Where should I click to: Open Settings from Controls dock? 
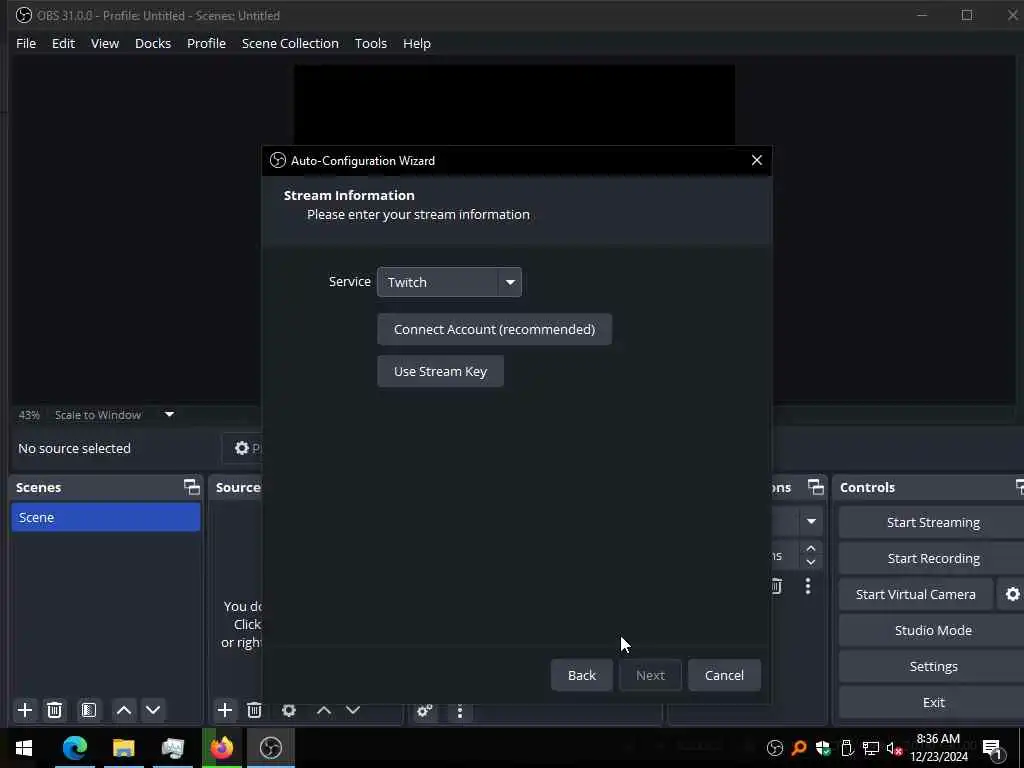point(933,666)
